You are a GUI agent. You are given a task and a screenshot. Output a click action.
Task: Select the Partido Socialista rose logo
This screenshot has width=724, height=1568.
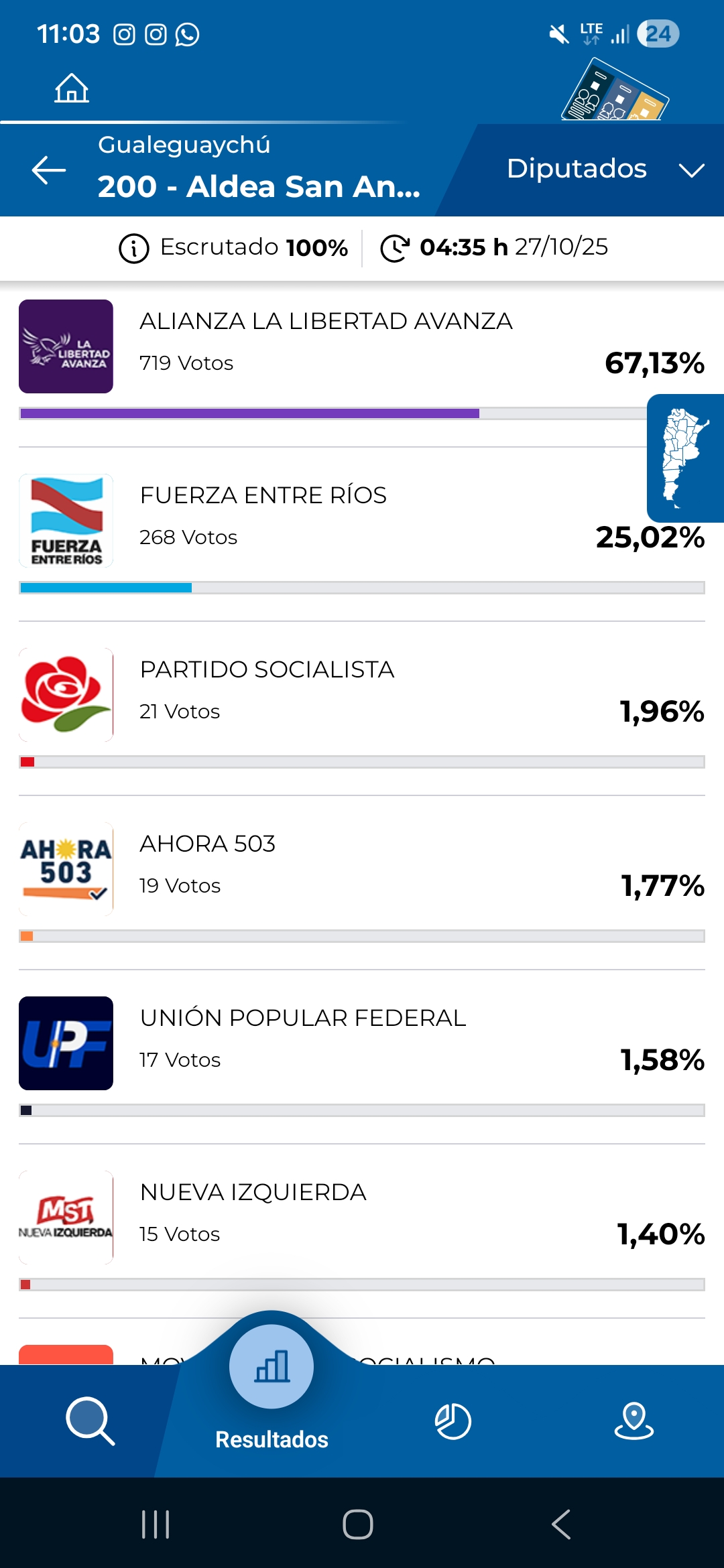coord(66,695)
